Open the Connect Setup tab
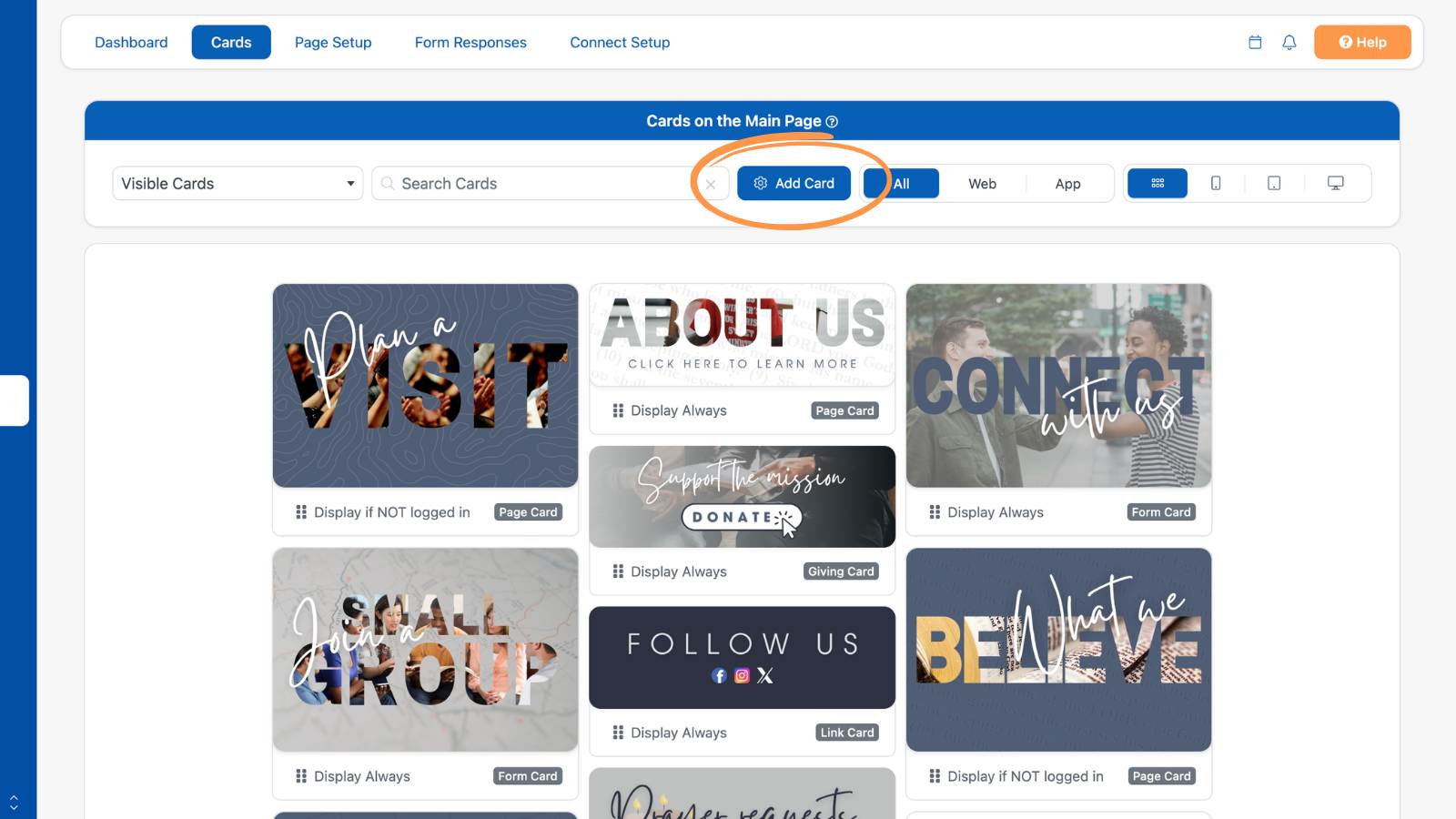The width and height of the screenshot is (1456, 819). tap(620, 42)
